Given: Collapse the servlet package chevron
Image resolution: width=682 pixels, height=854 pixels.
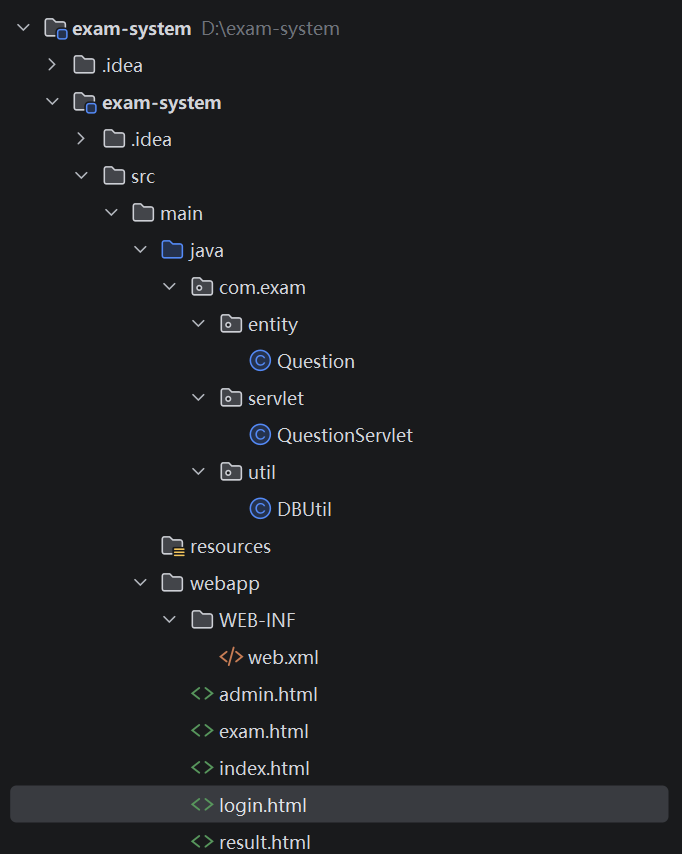Looking at the screenshot, I should [x=198, y=398].
